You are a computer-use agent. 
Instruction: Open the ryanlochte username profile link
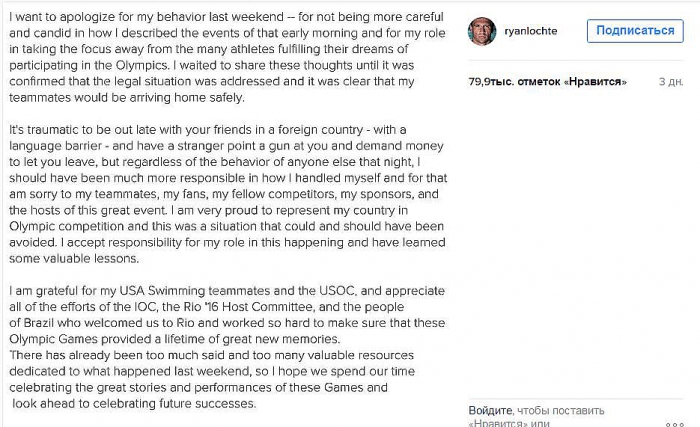coord(534,31)
